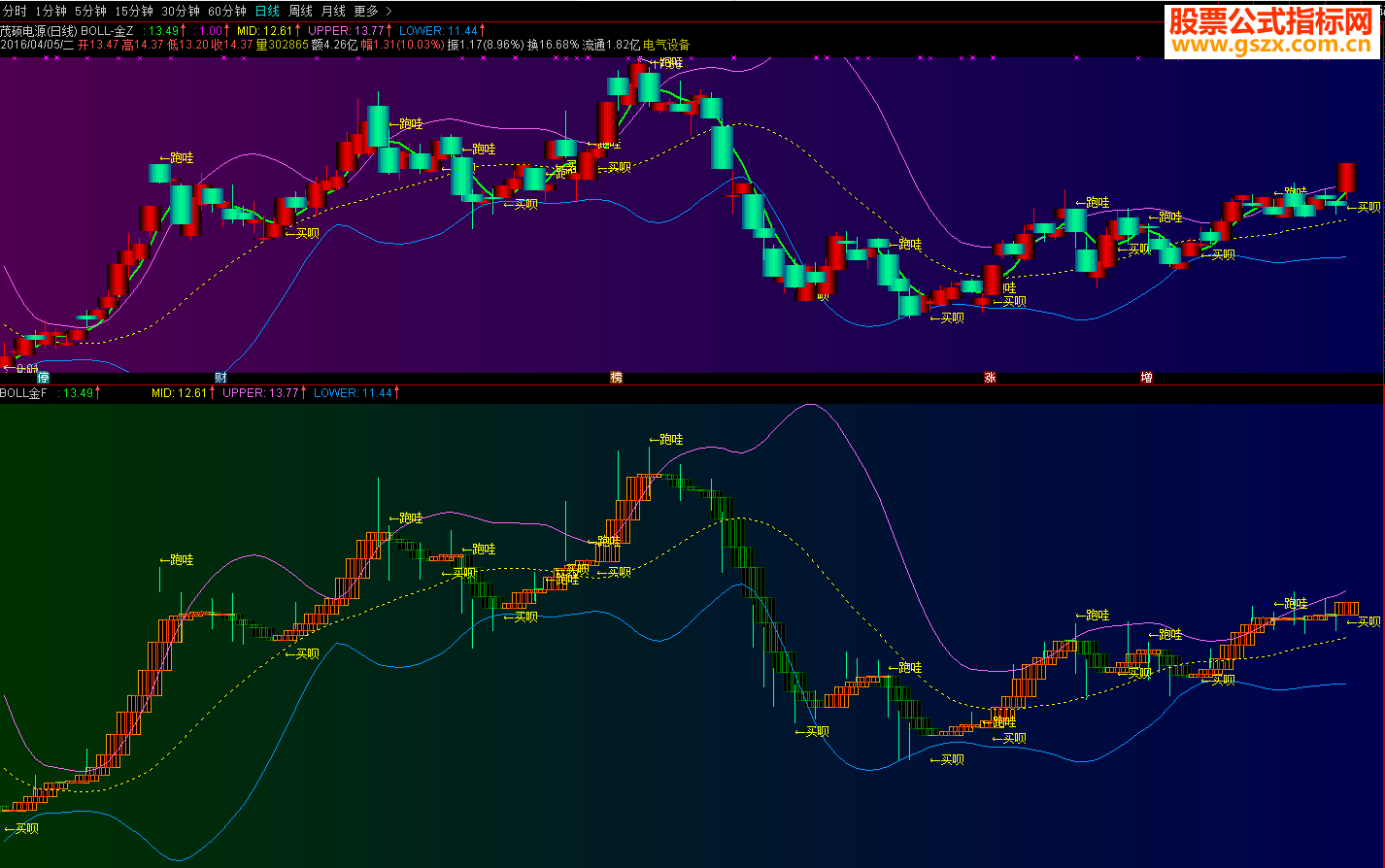The image size is (1385, 868).
Task: Expand the 更多 more-periods menu
Action: coord(373,11)
